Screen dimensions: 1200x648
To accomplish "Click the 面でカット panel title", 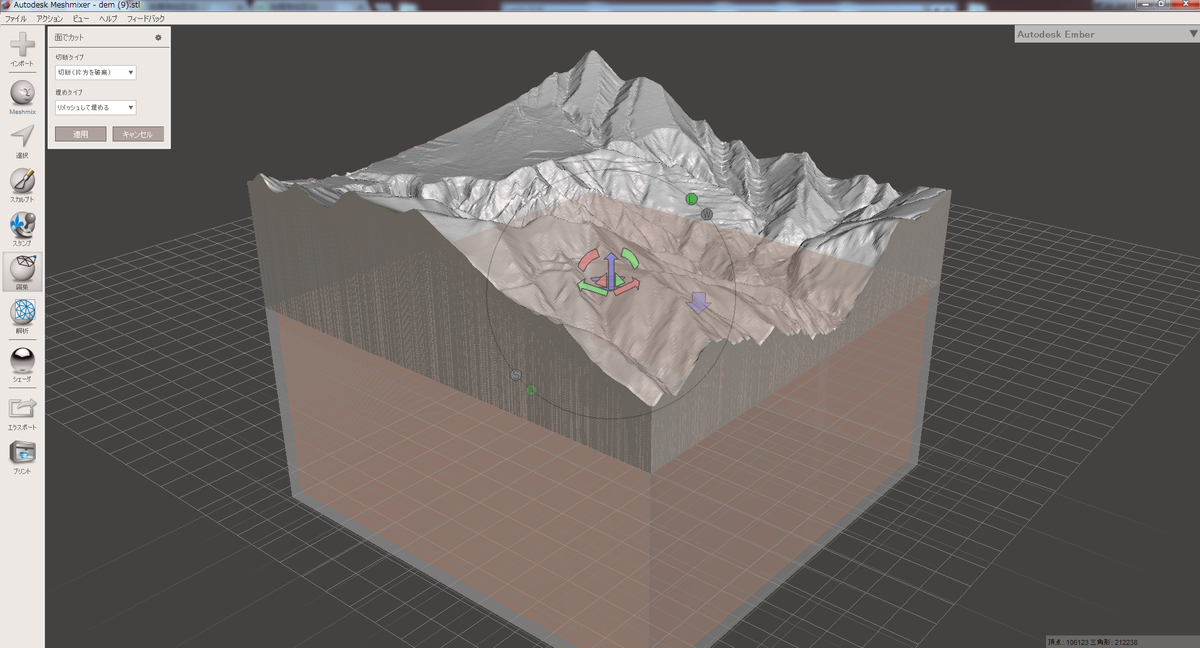I will click(x=70, y=37).
